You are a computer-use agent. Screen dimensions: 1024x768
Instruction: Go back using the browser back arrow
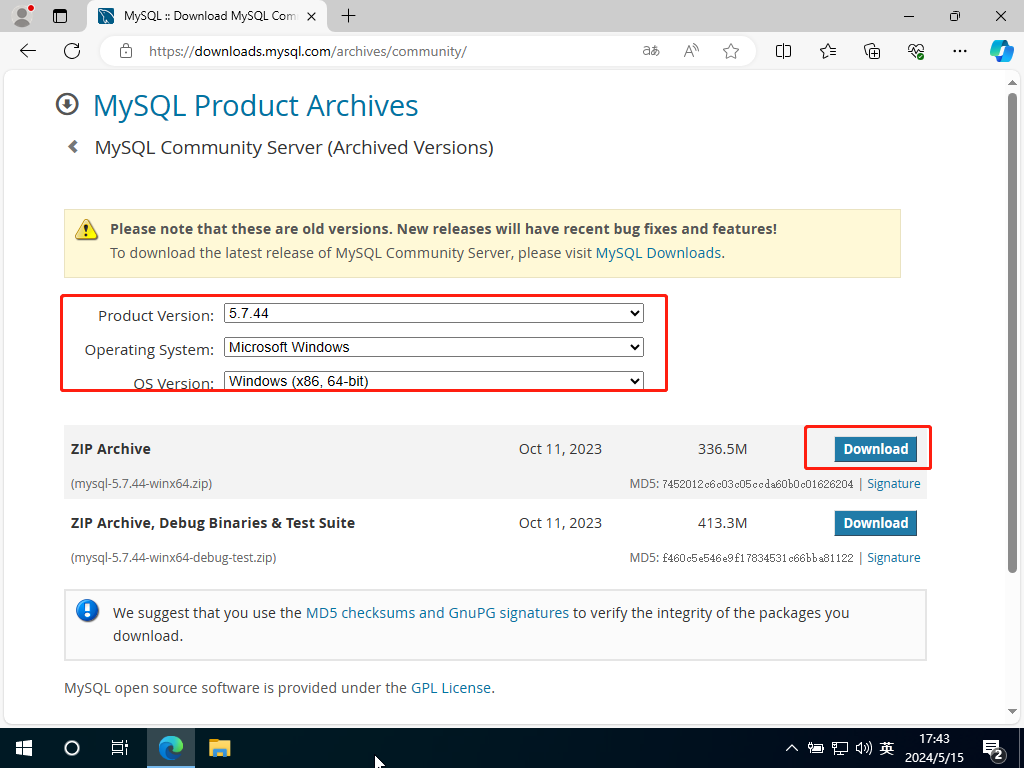[x=28, y=51]
